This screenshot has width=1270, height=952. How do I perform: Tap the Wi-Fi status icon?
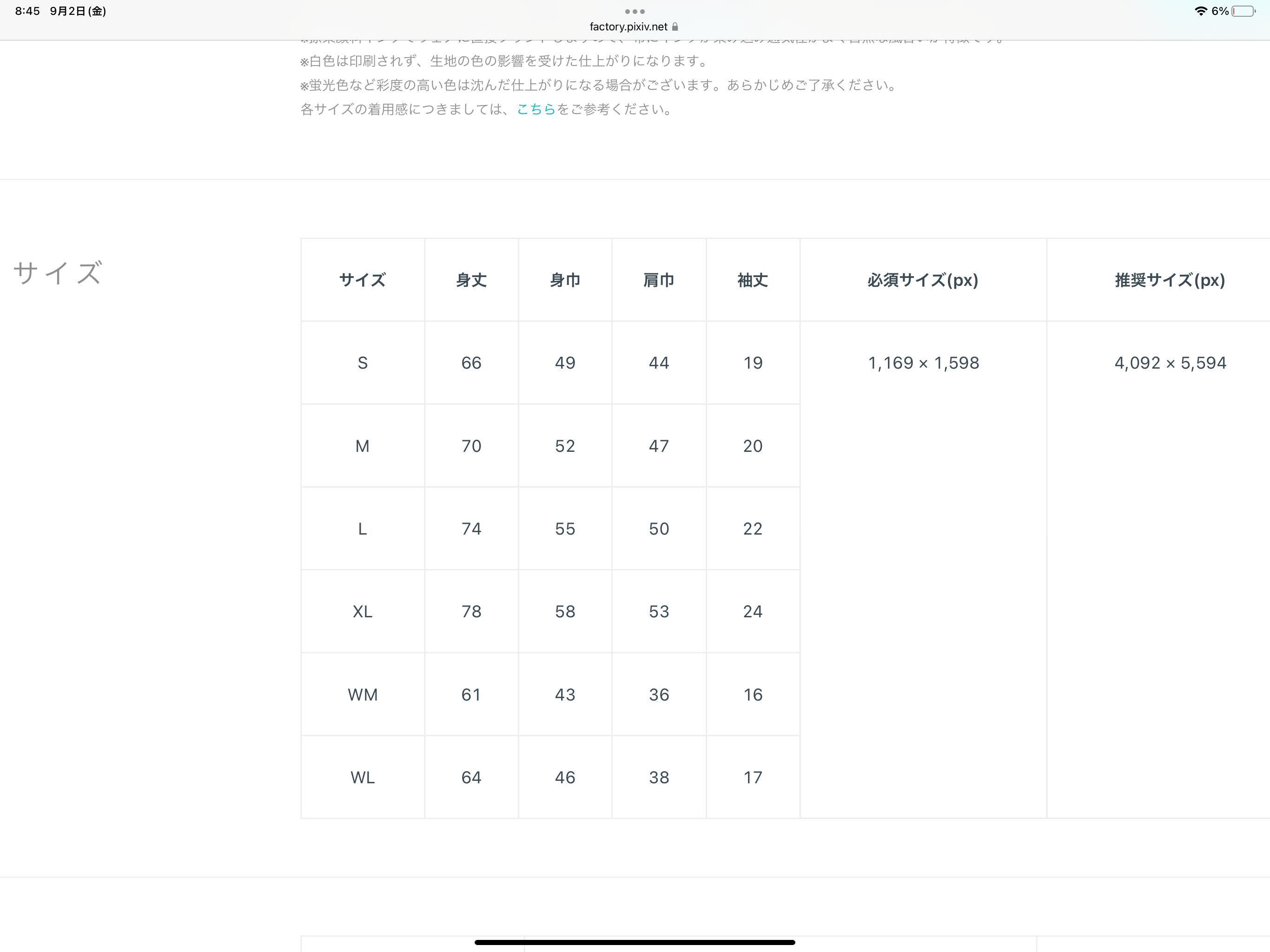pyautogui.click(x=1200, y=12)
